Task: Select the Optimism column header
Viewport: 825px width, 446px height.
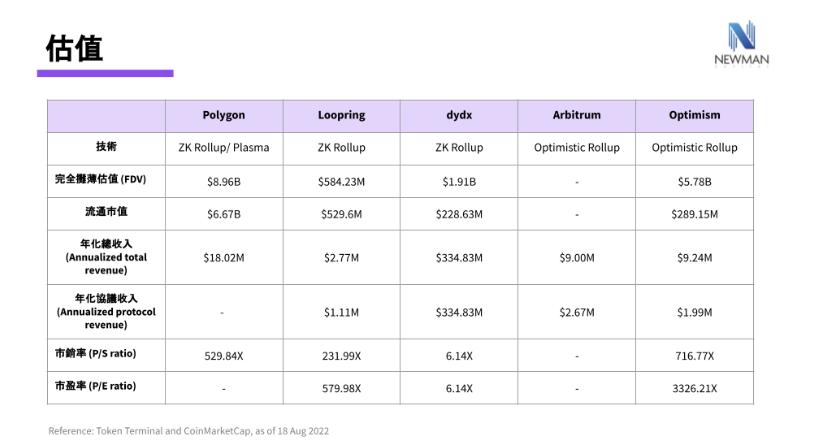Action: tap(694, 115)
